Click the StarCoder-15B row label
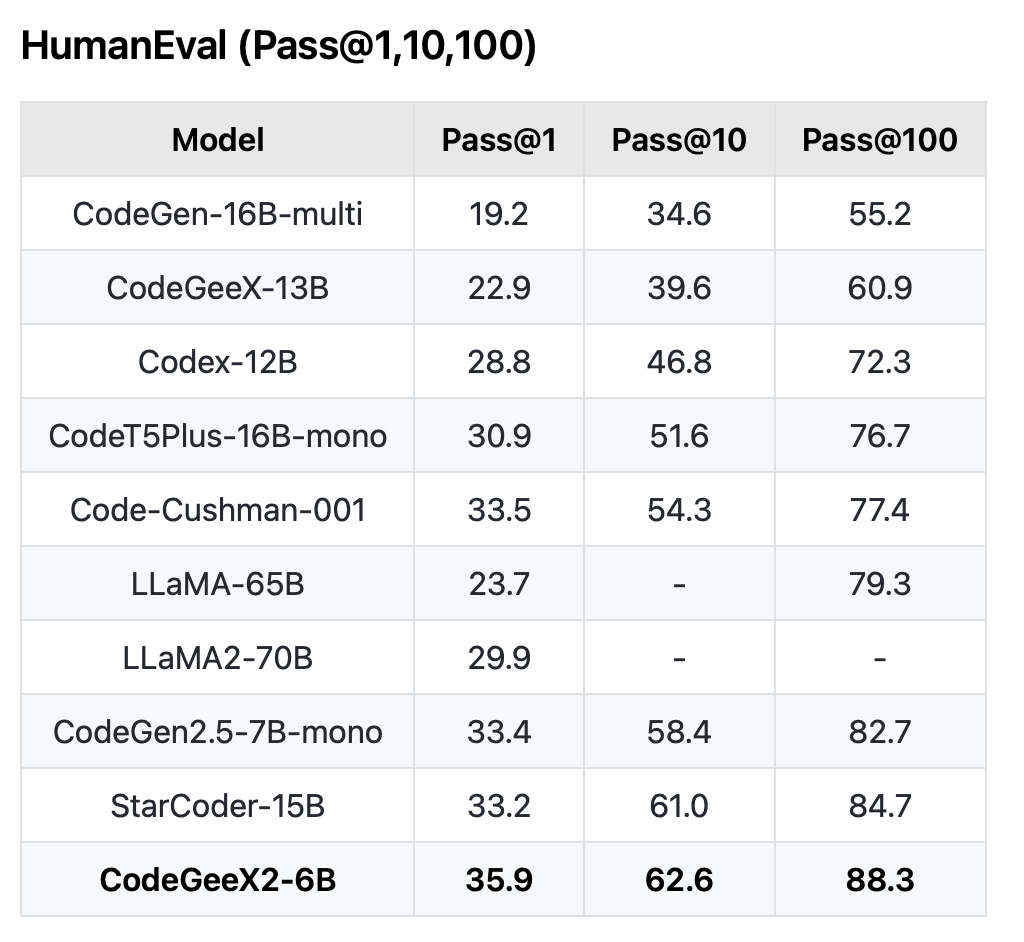This screenshot has height=942, width=1024. [x=218, y=806]
